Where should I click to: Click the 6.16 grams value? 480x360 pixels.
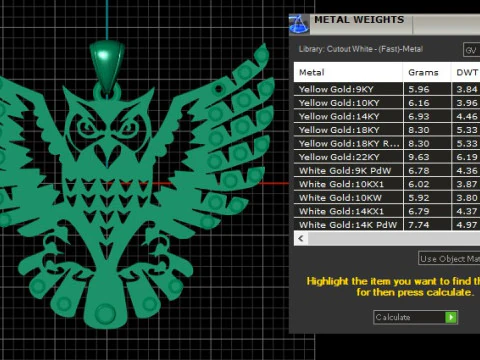pyautogui.click(x=419, y=103)
